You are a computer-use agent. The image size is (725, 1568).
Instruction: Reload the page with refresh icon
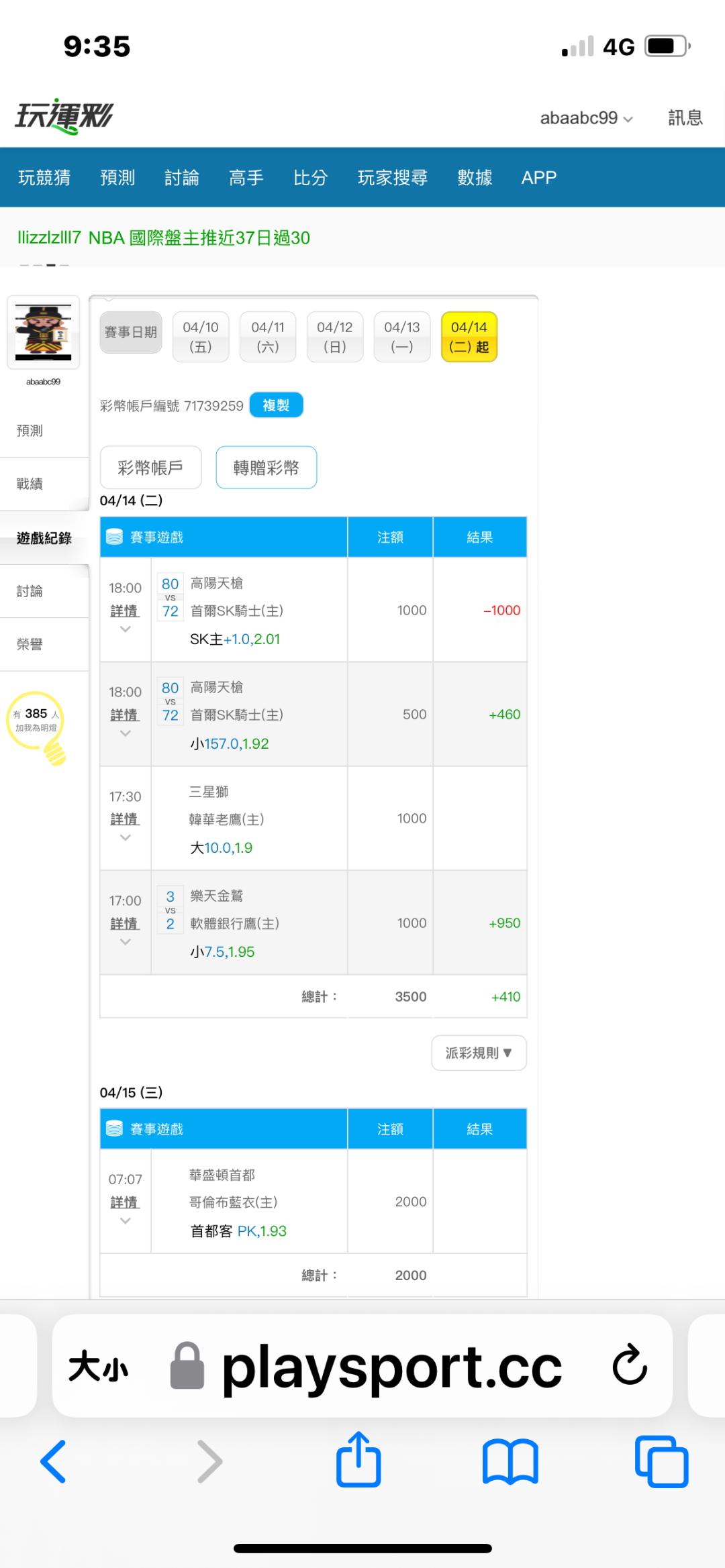click(x=630, y=1365)
